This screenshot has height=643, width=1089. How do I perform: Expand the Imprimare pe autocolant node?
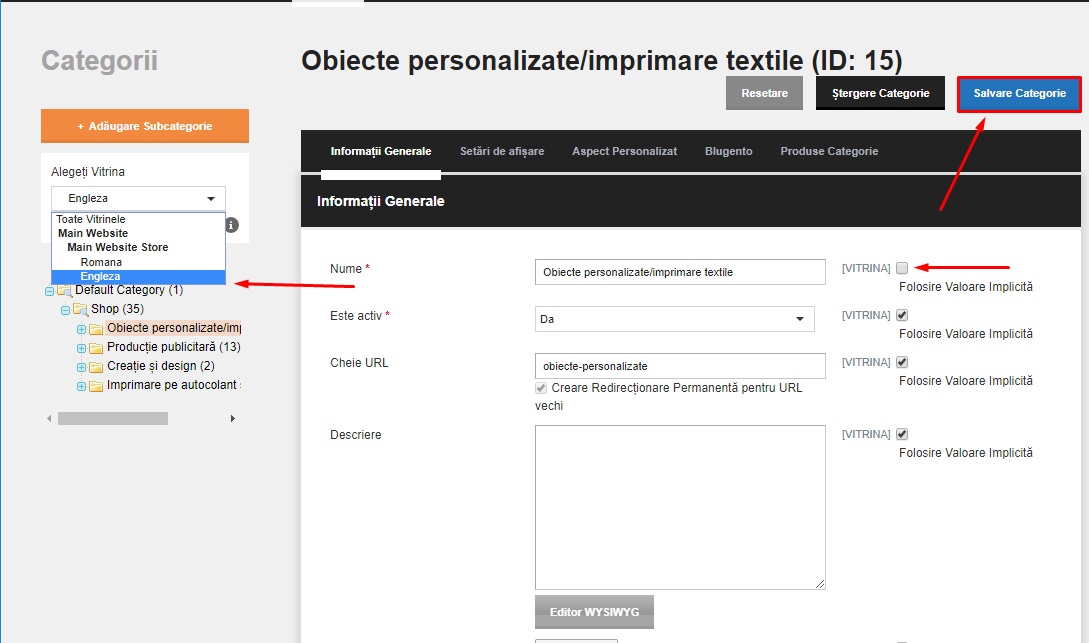coord(81,386)
